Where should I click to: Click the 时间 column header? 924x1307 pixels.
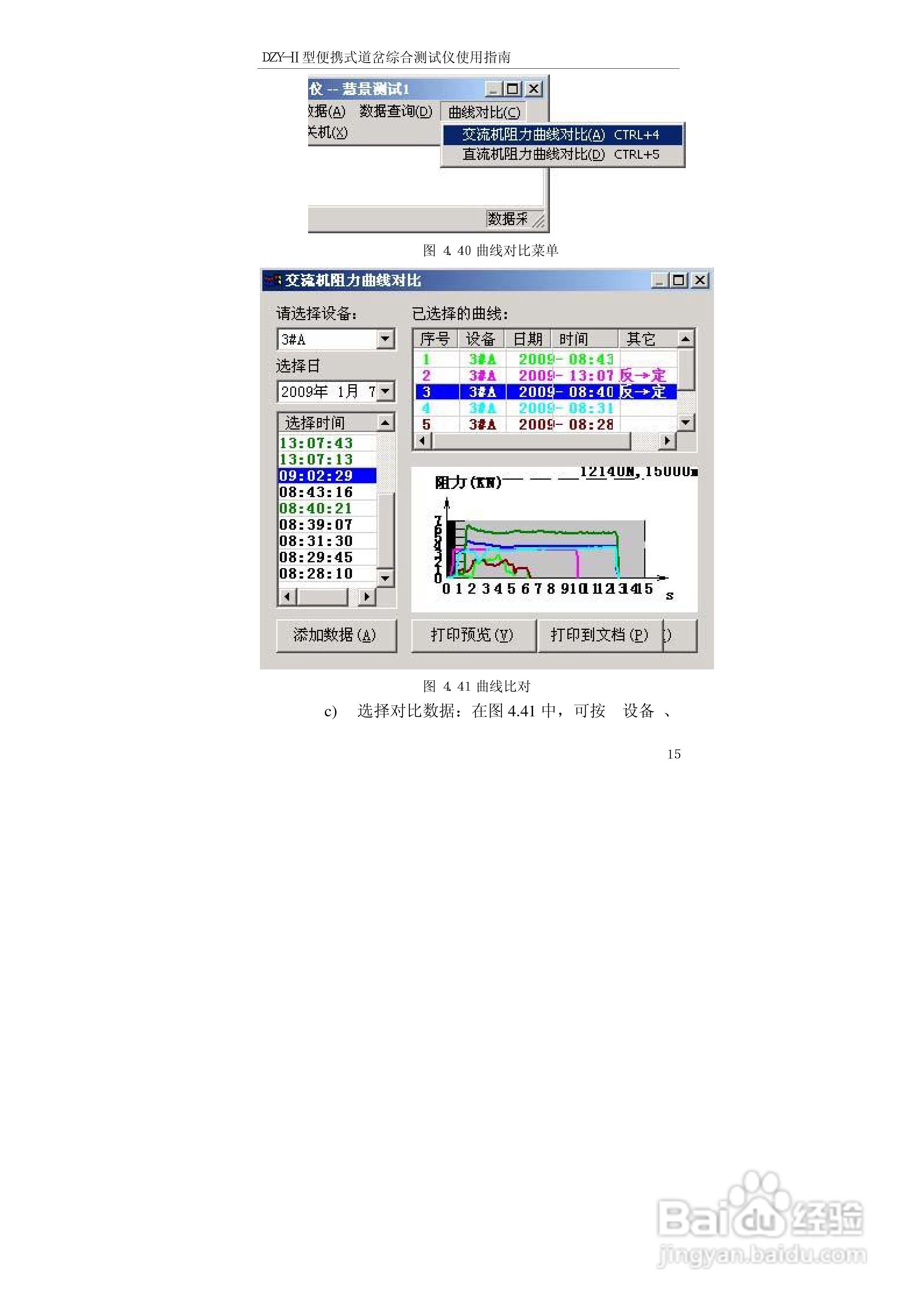(583, 339)
